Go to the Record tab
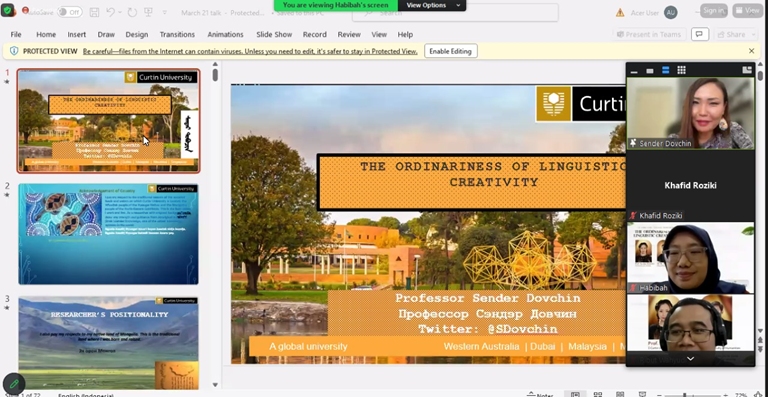 (x=314, y=34)
